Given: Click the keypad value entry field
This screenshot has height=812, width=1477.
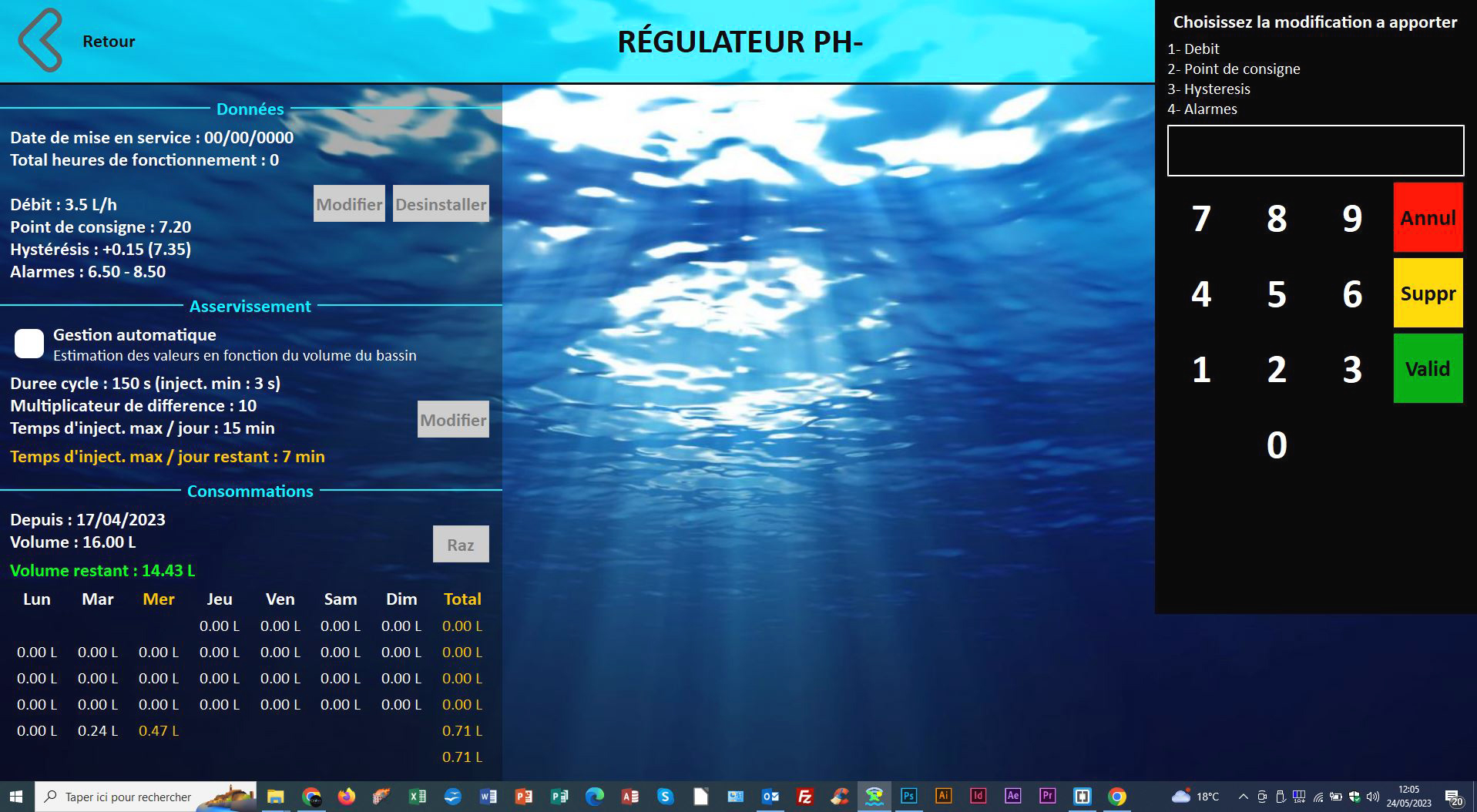Looking at the screenshot, I should pos(1314,151).
